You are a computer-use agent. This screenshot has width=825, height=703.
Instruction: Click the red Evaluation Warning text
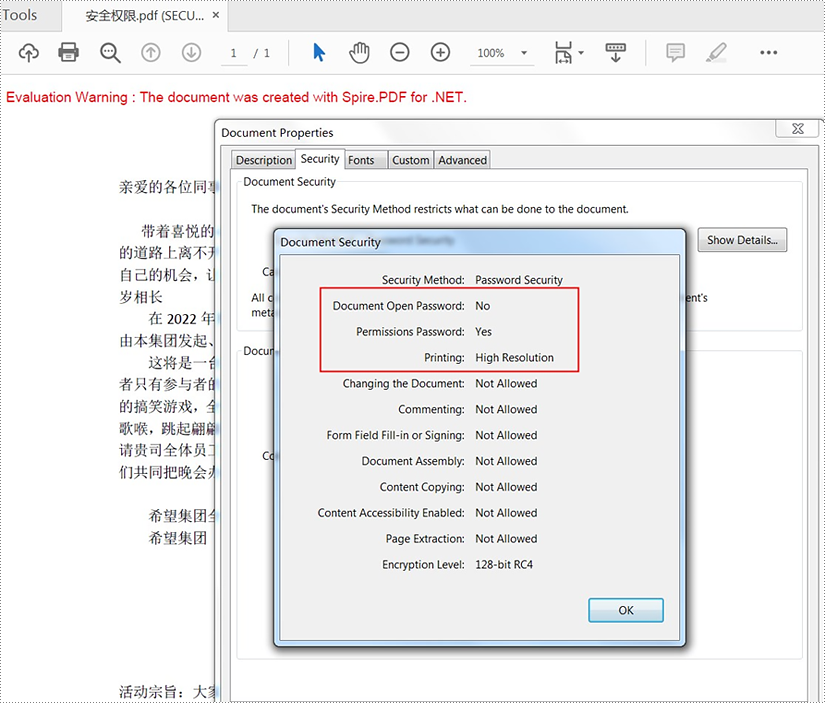tap(236, 97)
